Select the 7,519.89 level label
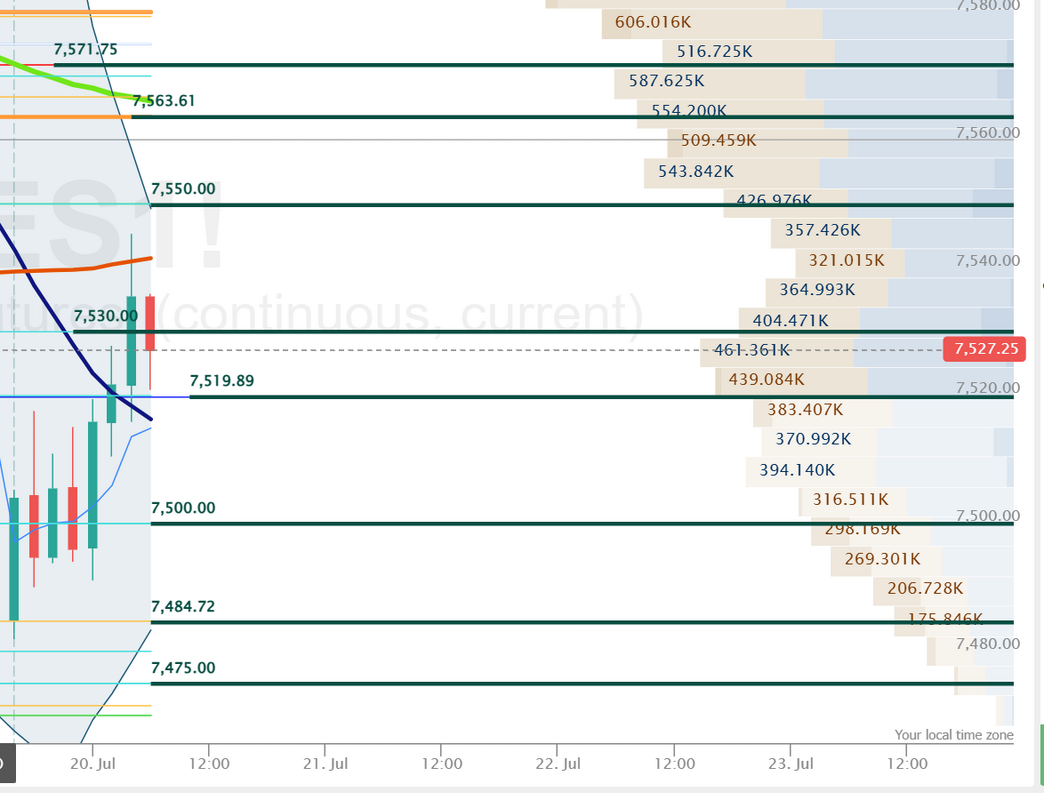This screenshot has width=1044, height=800. point(222,381)
